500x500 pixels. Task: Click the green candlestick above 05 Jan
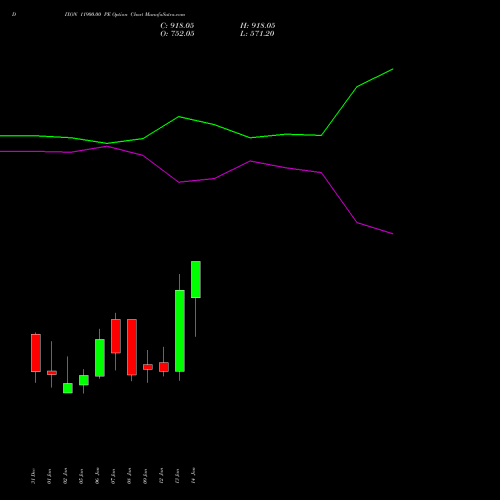[x=84, y=380]
